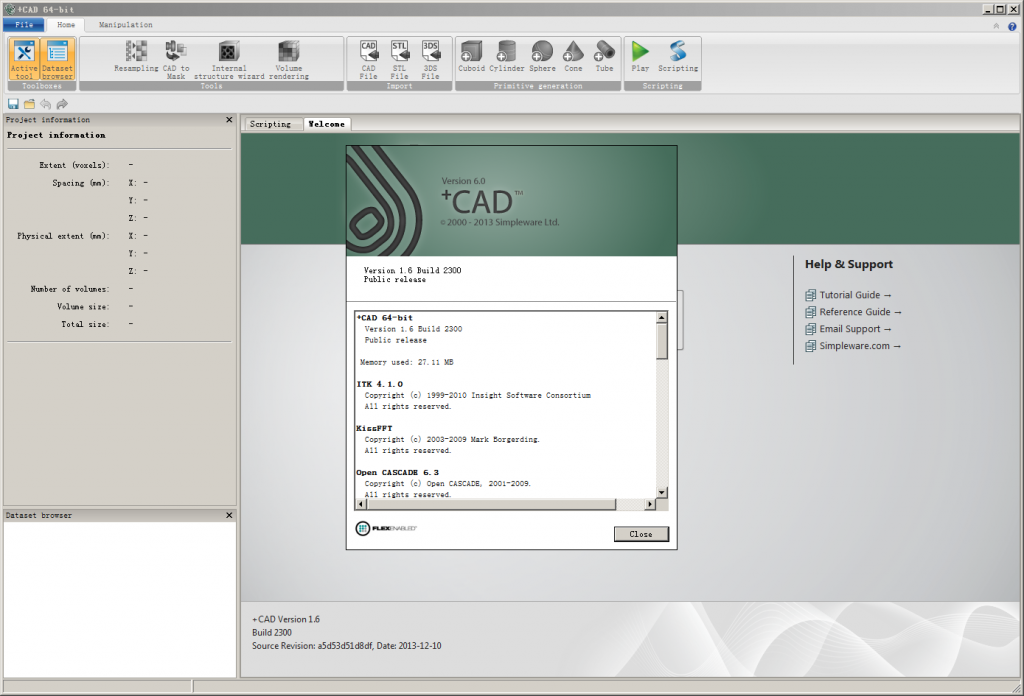Image resolution: width=1024 pixels, height=696 pixels.
Task: Import an STL File from the ribbon
Action: click(x=399, y=59)
